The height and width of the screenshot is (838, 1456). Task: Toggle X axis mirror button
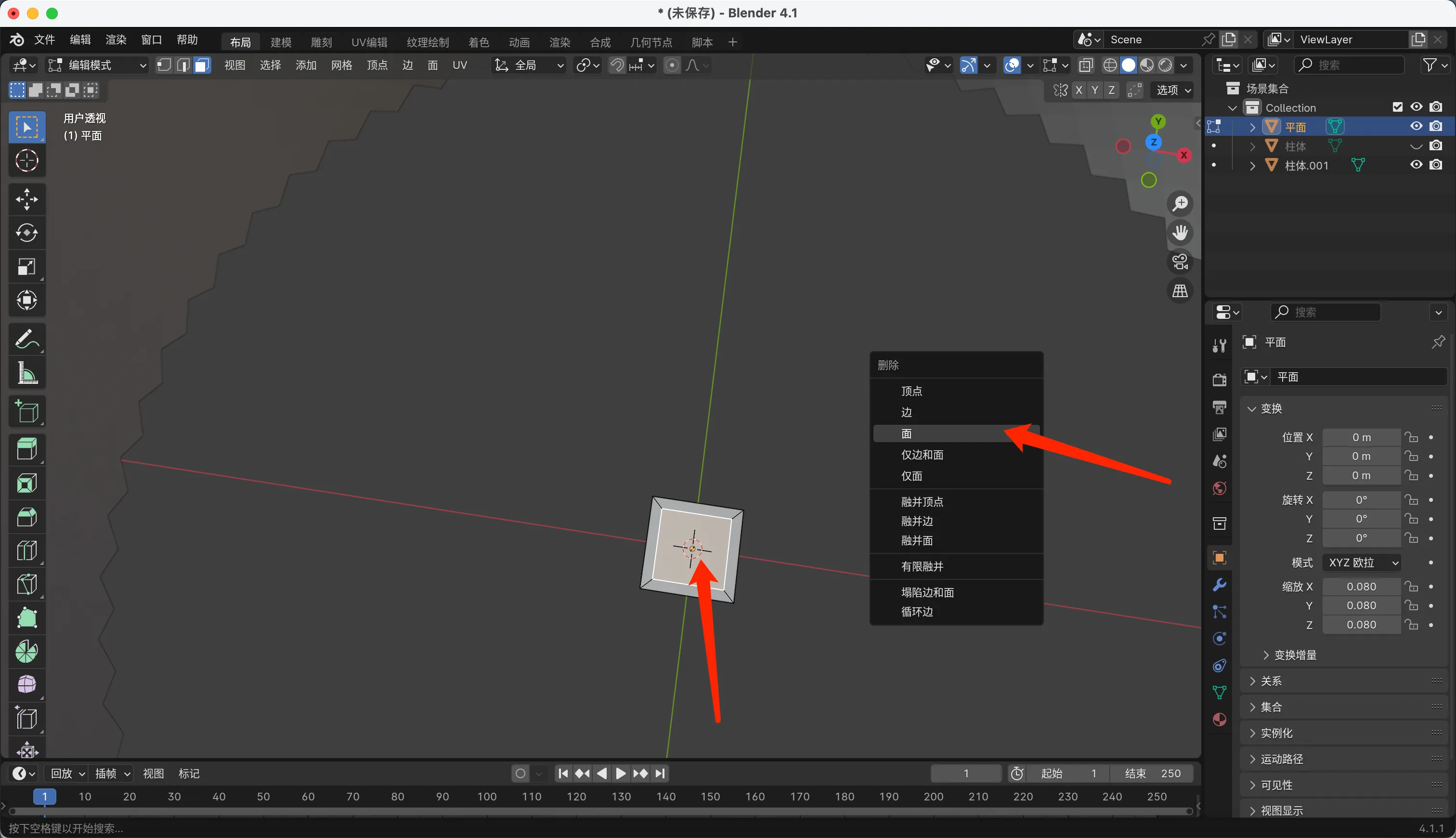(x=1079, y=91)
